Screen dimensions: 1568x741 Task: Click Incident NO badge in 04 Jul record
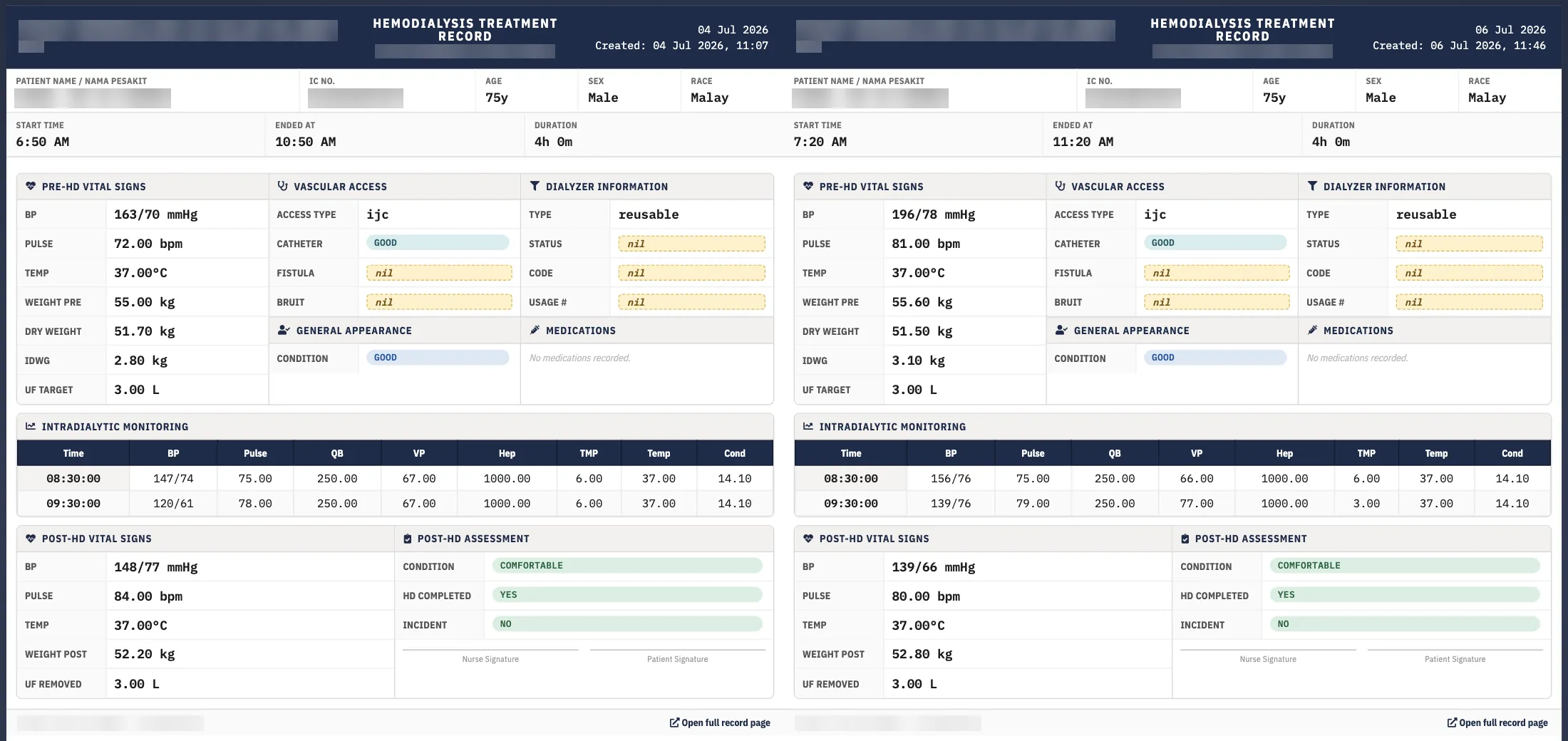click(x=627, y=624)
